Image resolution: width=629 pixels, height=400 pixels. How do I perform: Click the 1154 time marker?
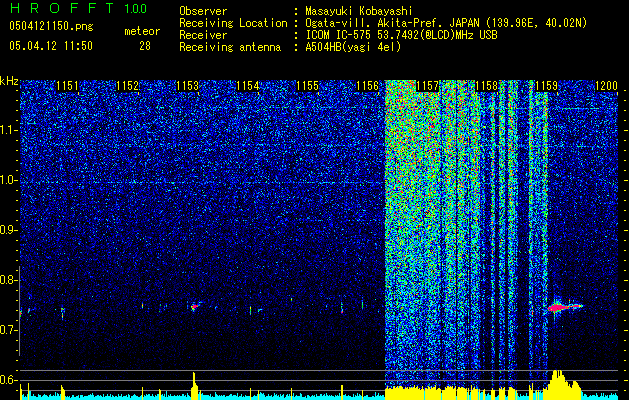click(x=248, y=86)
